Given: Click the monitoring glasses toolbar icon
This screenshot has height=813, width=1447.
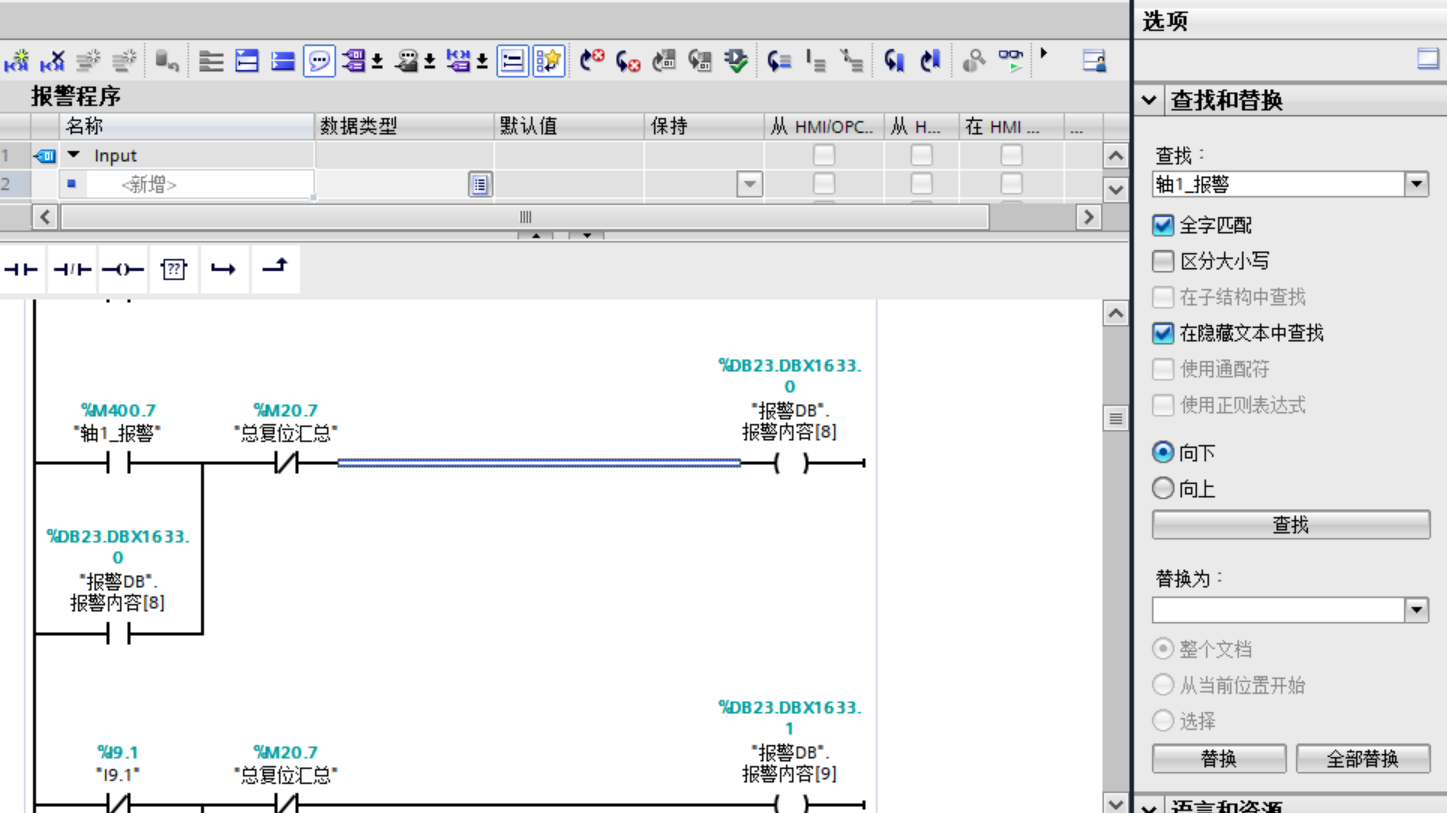Looking at the screenshot, I should tap(1012, 61).
